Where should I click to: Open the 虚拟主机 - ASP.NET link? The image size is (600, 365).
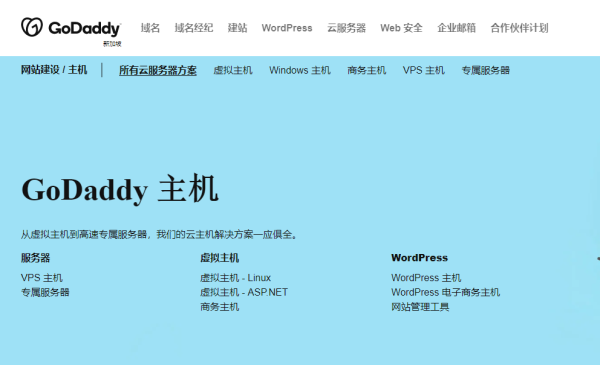tap(244, 292)
